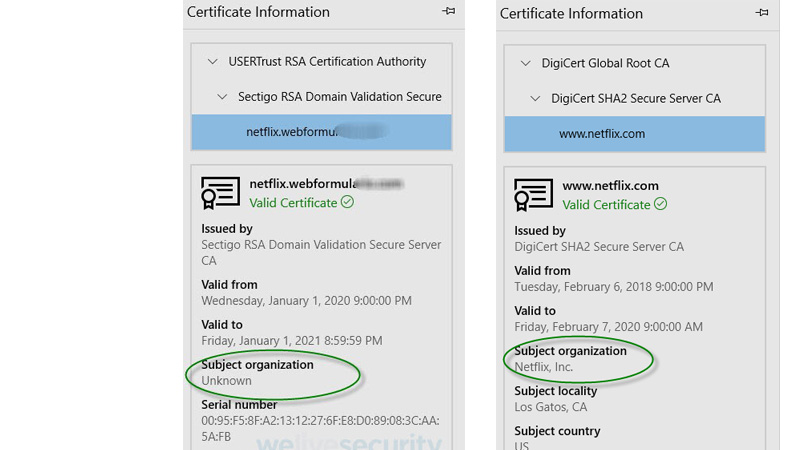This screenshot has width=800, height=450.
Task: Click the right panel 'Subject organization' label
Action: [x=570, y=351]
